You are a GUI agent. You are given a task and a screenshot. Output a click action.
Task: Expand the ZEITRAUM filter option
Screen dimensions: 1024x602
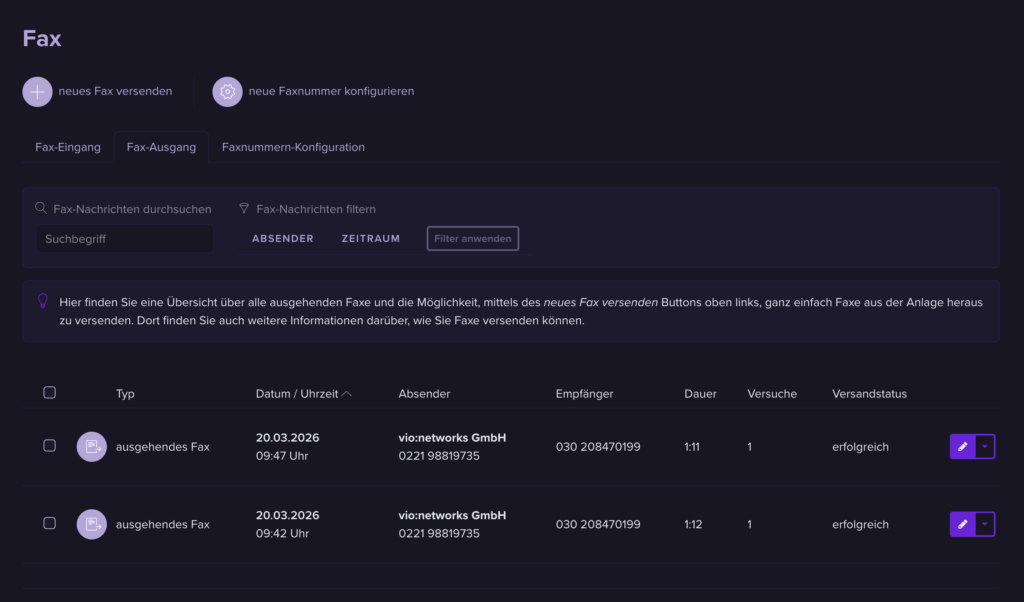pos(370,239)
